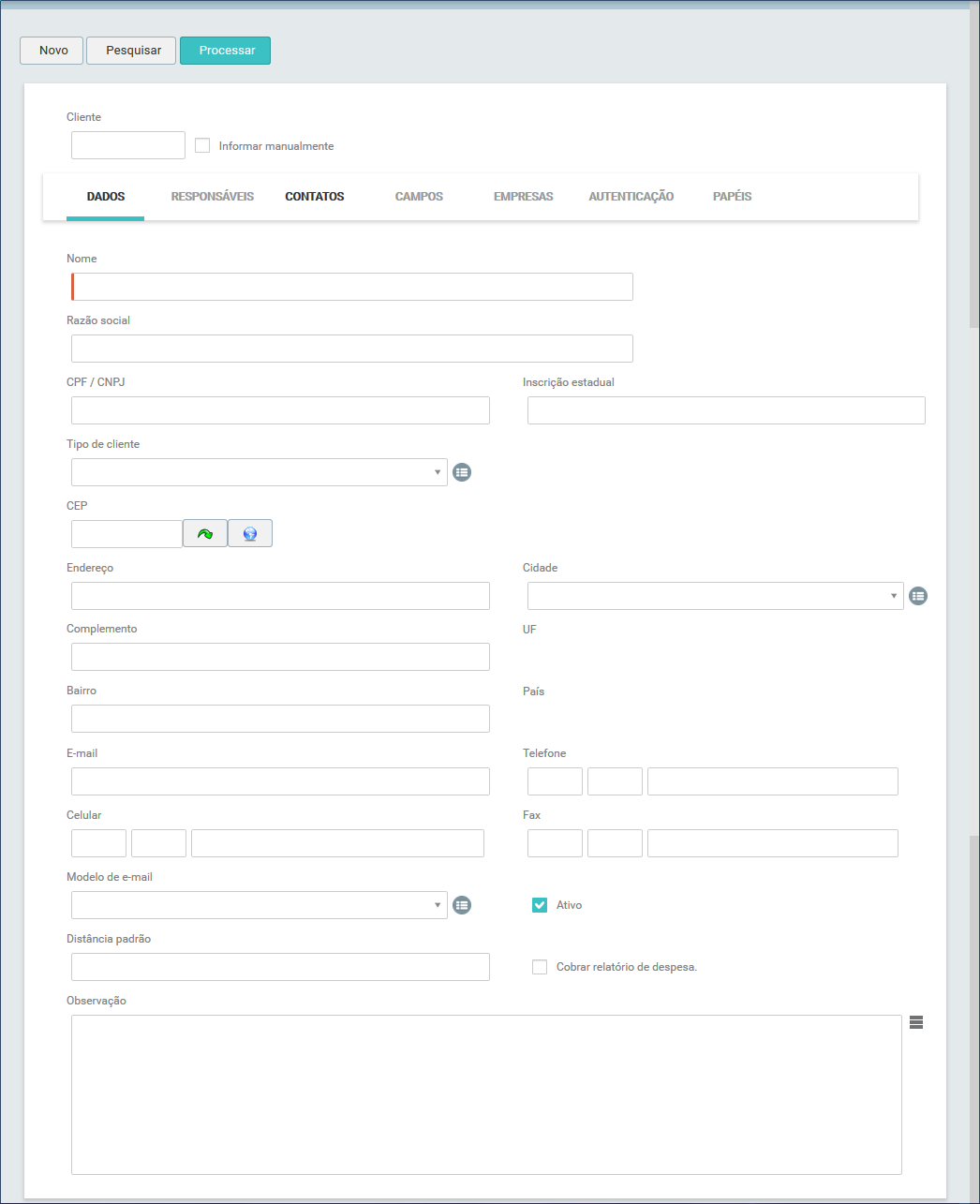Switch to the Contatos tab
Image resolution: width=980 pixels, height=1204 pixels.
[x=315, y=197]
